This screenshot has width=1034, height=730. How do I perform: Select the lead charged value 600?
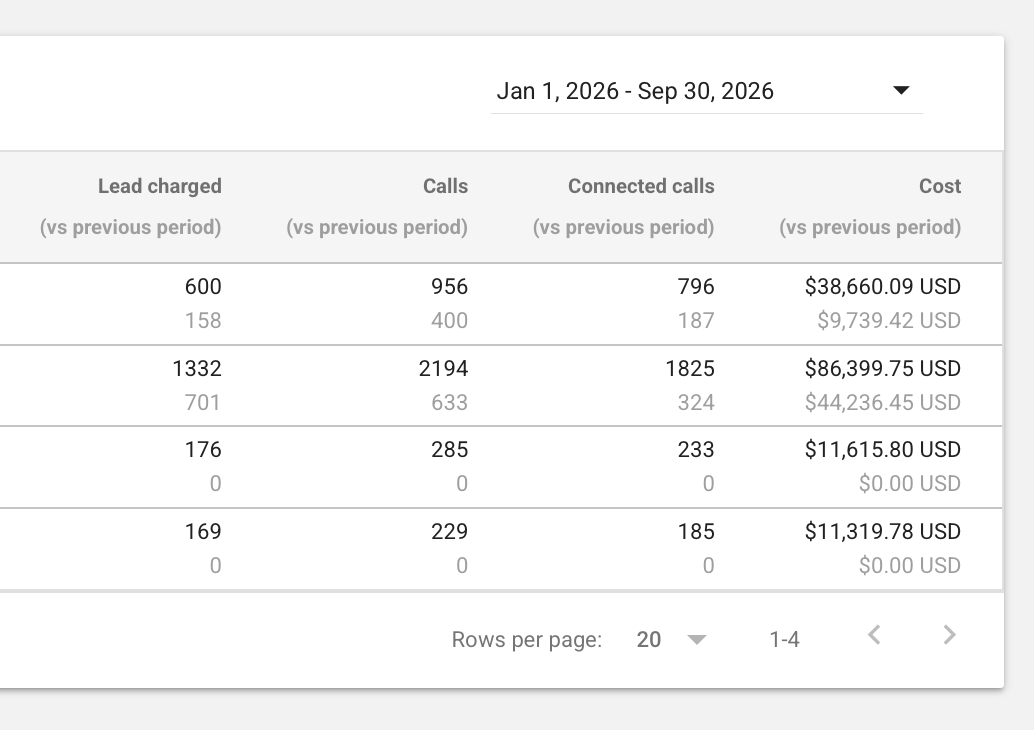point(202,286)
